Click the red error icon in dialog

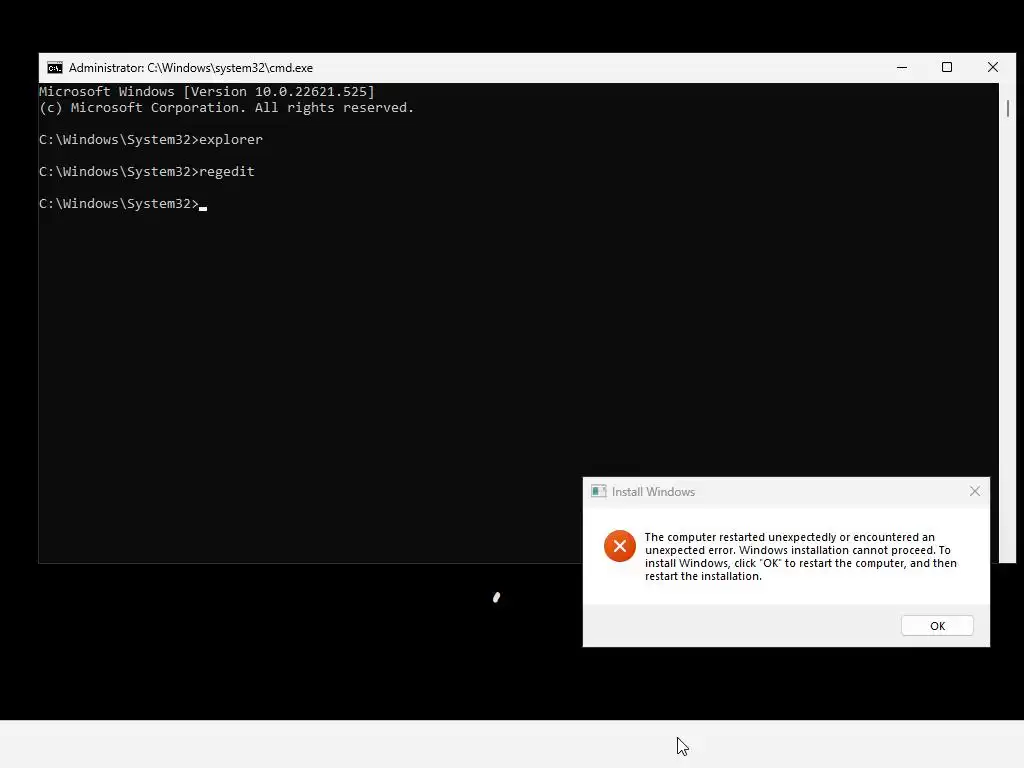620,546
